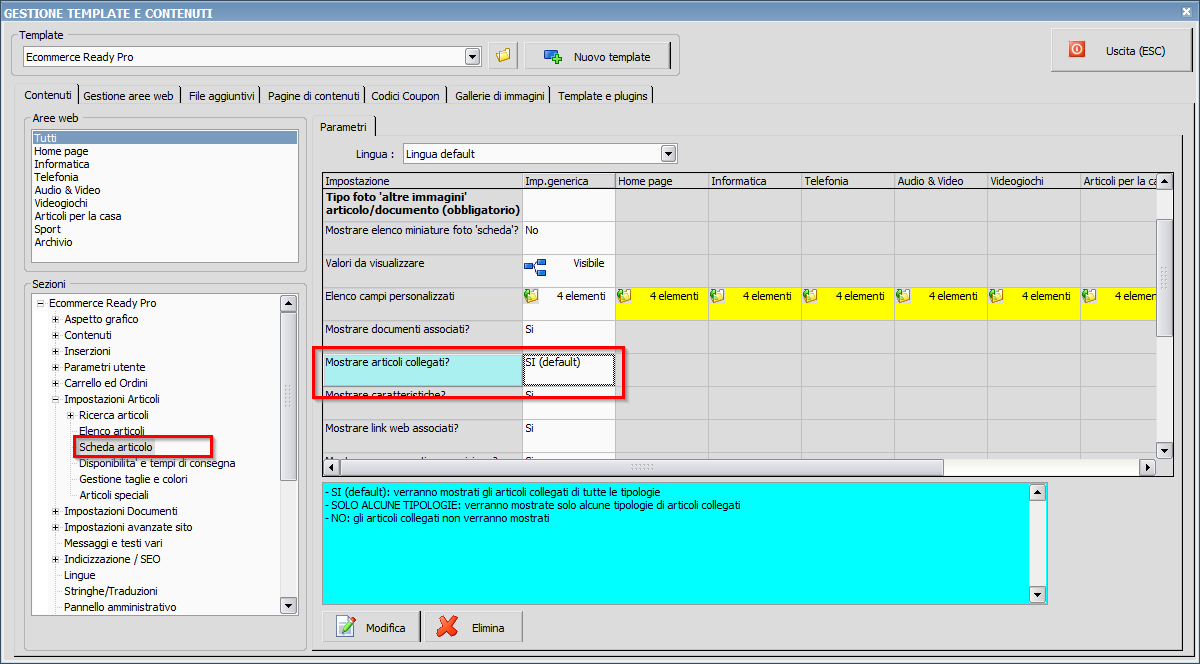Click the Valori da visualizzare tree icon

[x=536, y=266]
